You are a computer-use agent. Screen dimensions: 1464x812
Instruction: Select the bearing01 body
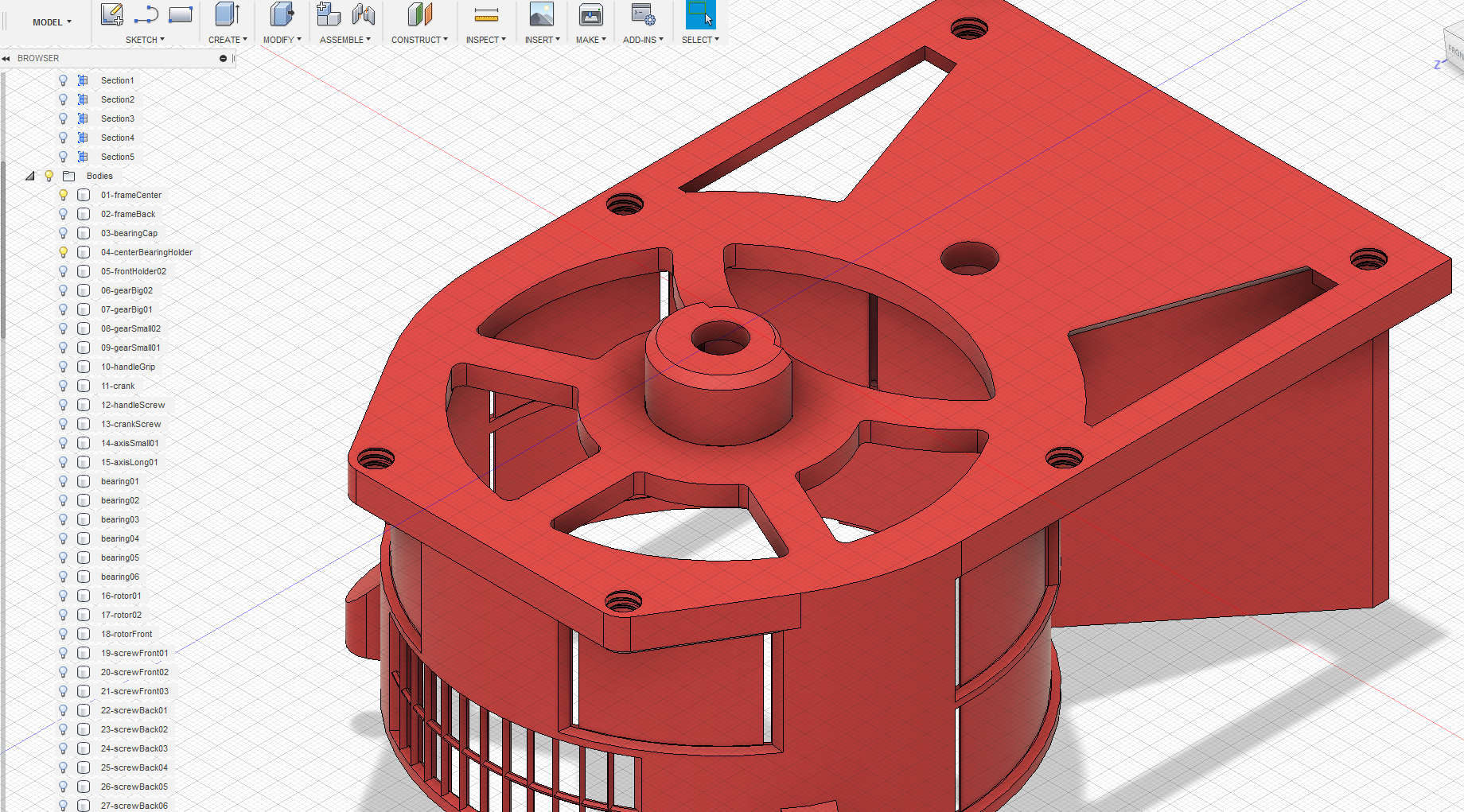(x=120, y=481)
